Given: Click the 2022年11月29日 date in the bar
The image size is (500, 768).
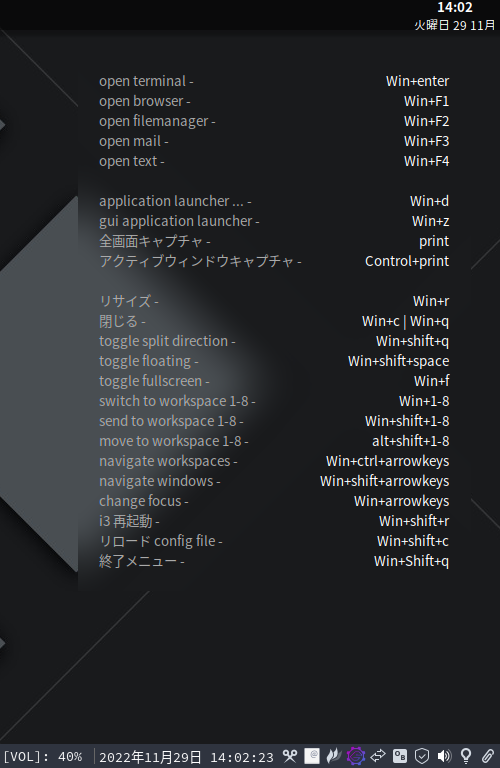Looking at the screenshot, I should click(150, 757).
